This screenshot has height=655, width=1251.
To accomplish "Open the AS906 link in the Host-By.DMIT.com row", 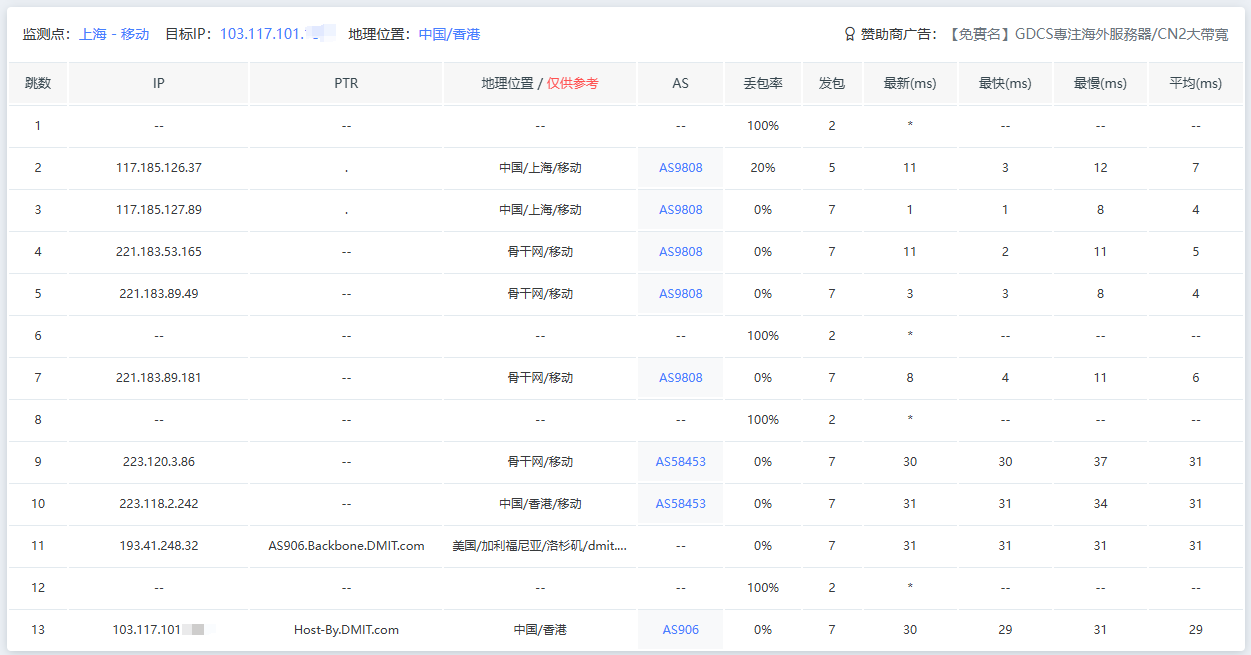I will coord(681,630).
